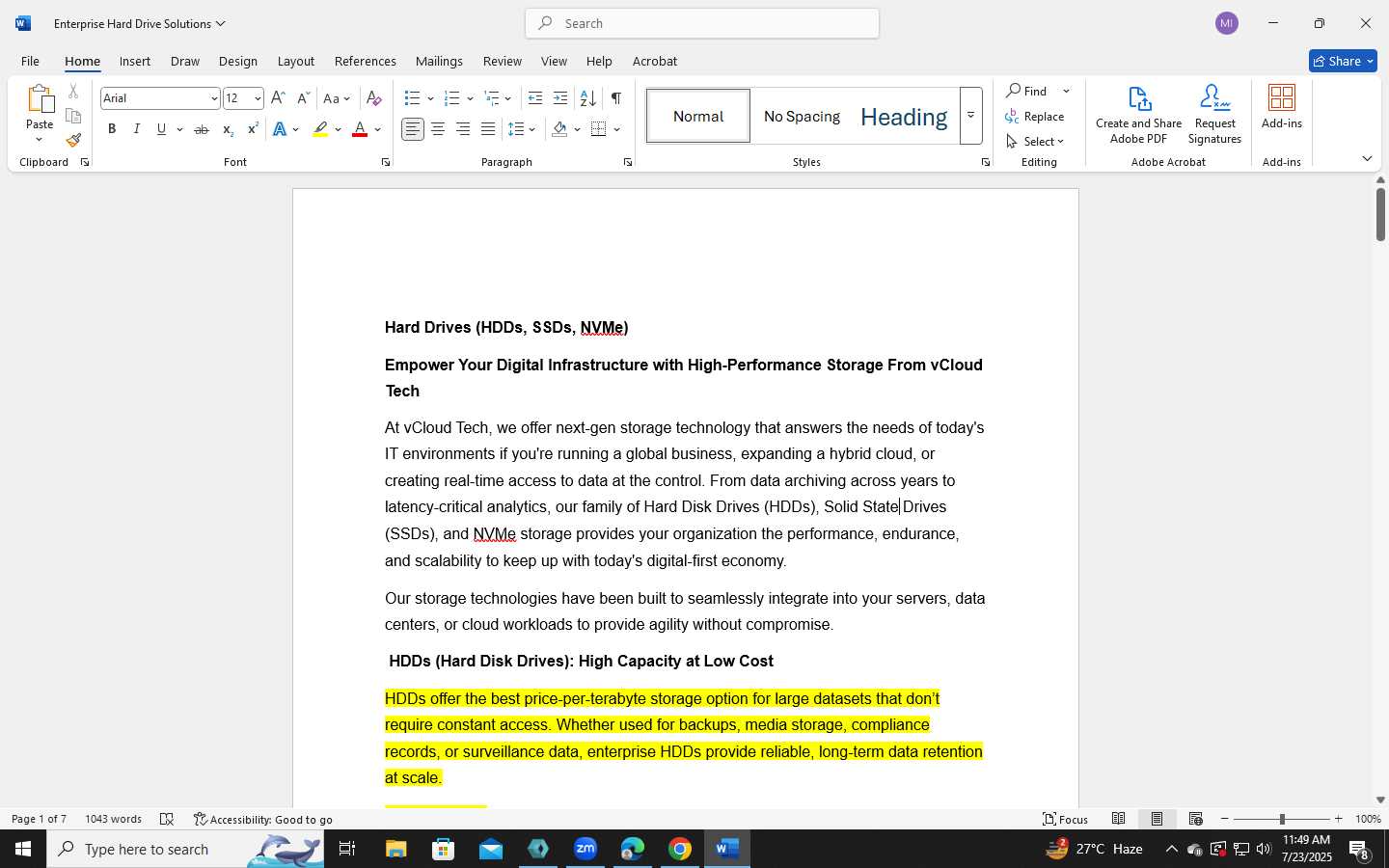Screen dimensions: 1389x868
Task: Open Focus mode in status bar
Action: pyautogui.click(x=1066, y=819)
